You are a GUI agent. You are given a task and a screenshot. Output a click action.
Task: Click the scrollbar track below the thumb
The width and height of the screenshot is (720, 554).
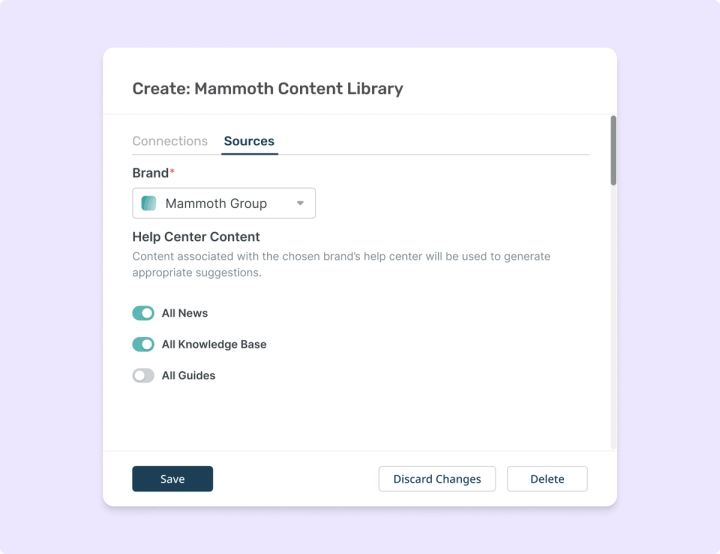[613, 317]
